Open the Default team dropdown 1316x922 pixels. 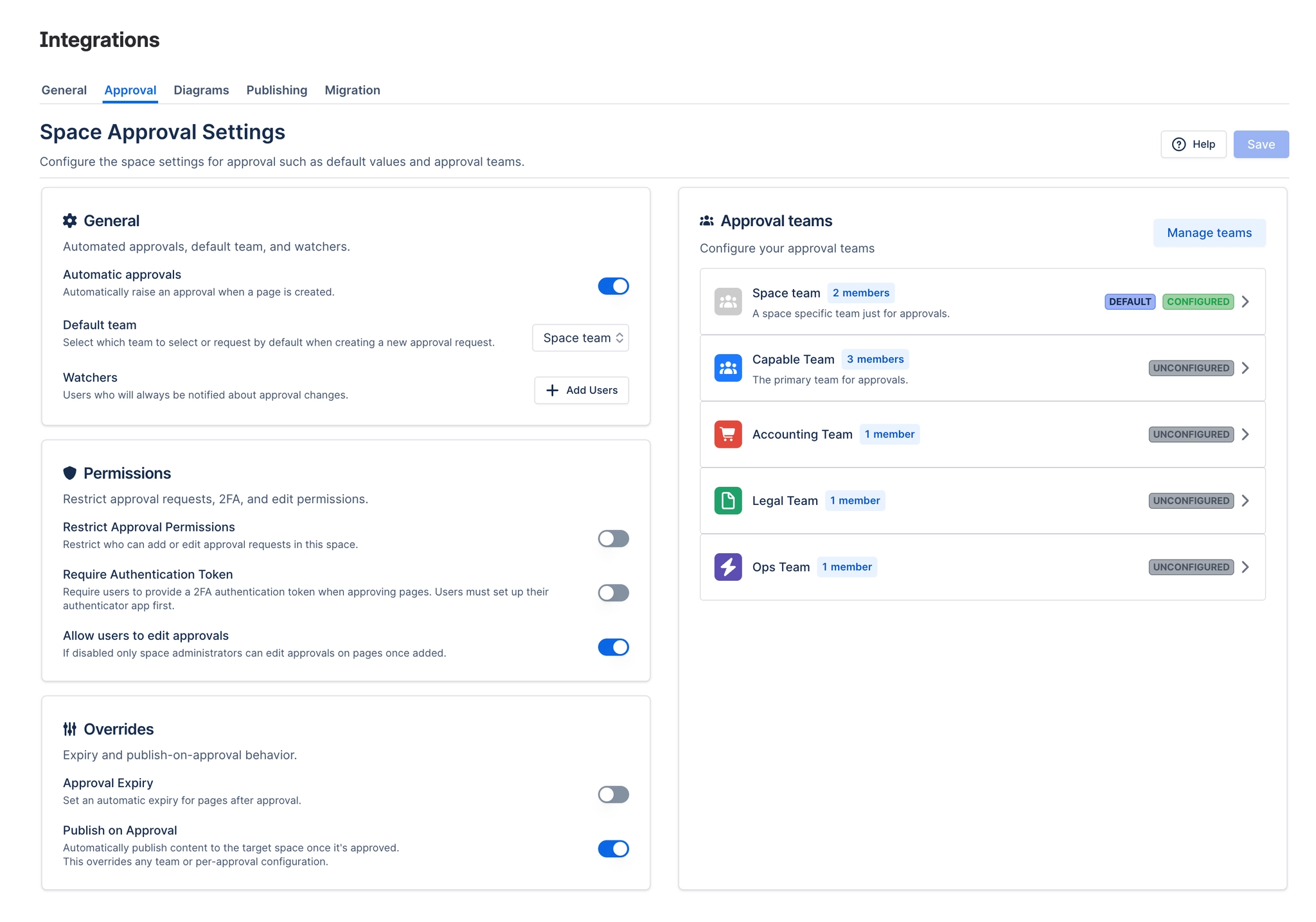tap(580, 337)
